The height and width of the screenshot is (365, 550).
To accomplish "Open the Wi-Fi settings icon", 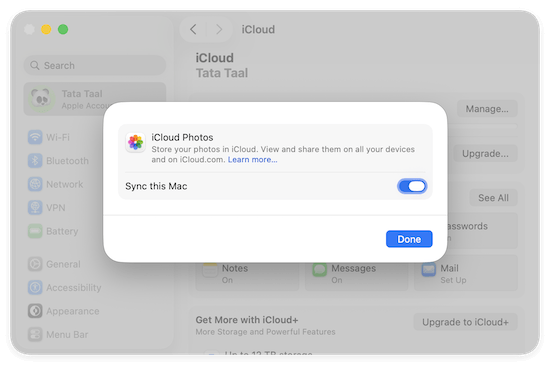I will (35, 137).
